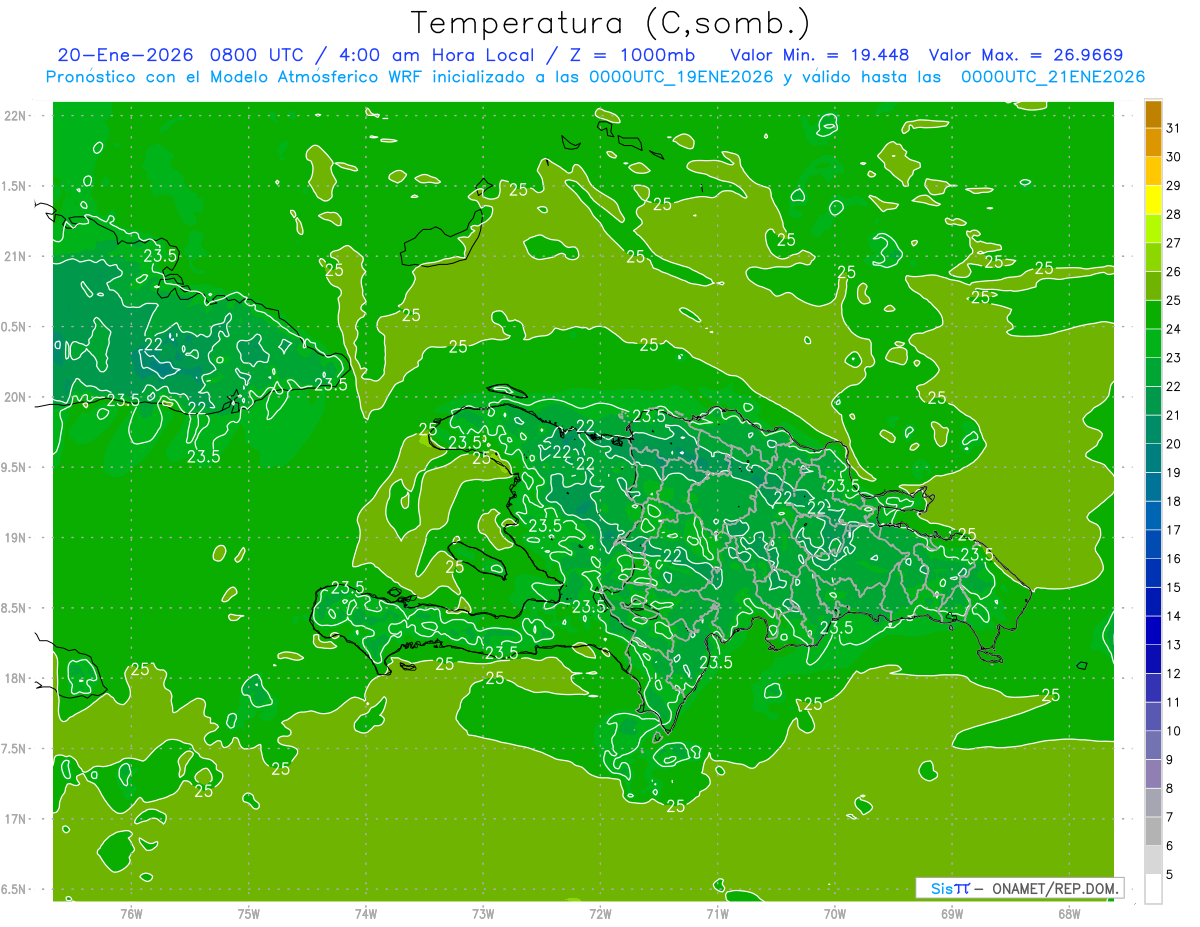
Task: Select the yellow-green swatch between 27 and 28
Action: 1153,228
